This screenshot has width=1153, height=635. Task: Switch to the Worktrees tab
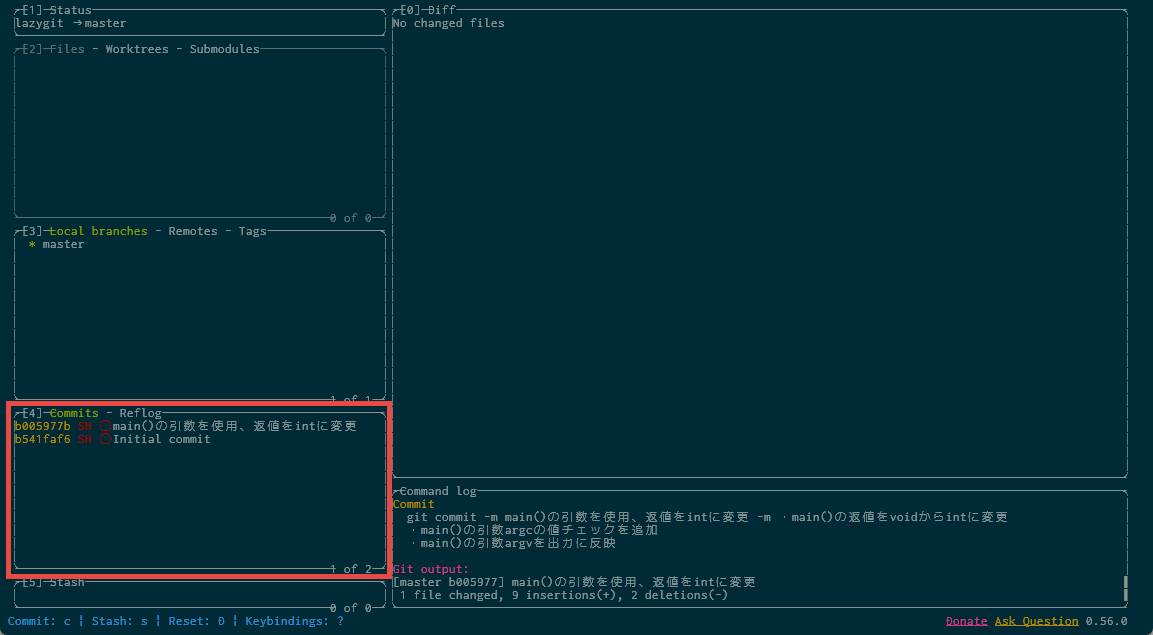[141, 49]
